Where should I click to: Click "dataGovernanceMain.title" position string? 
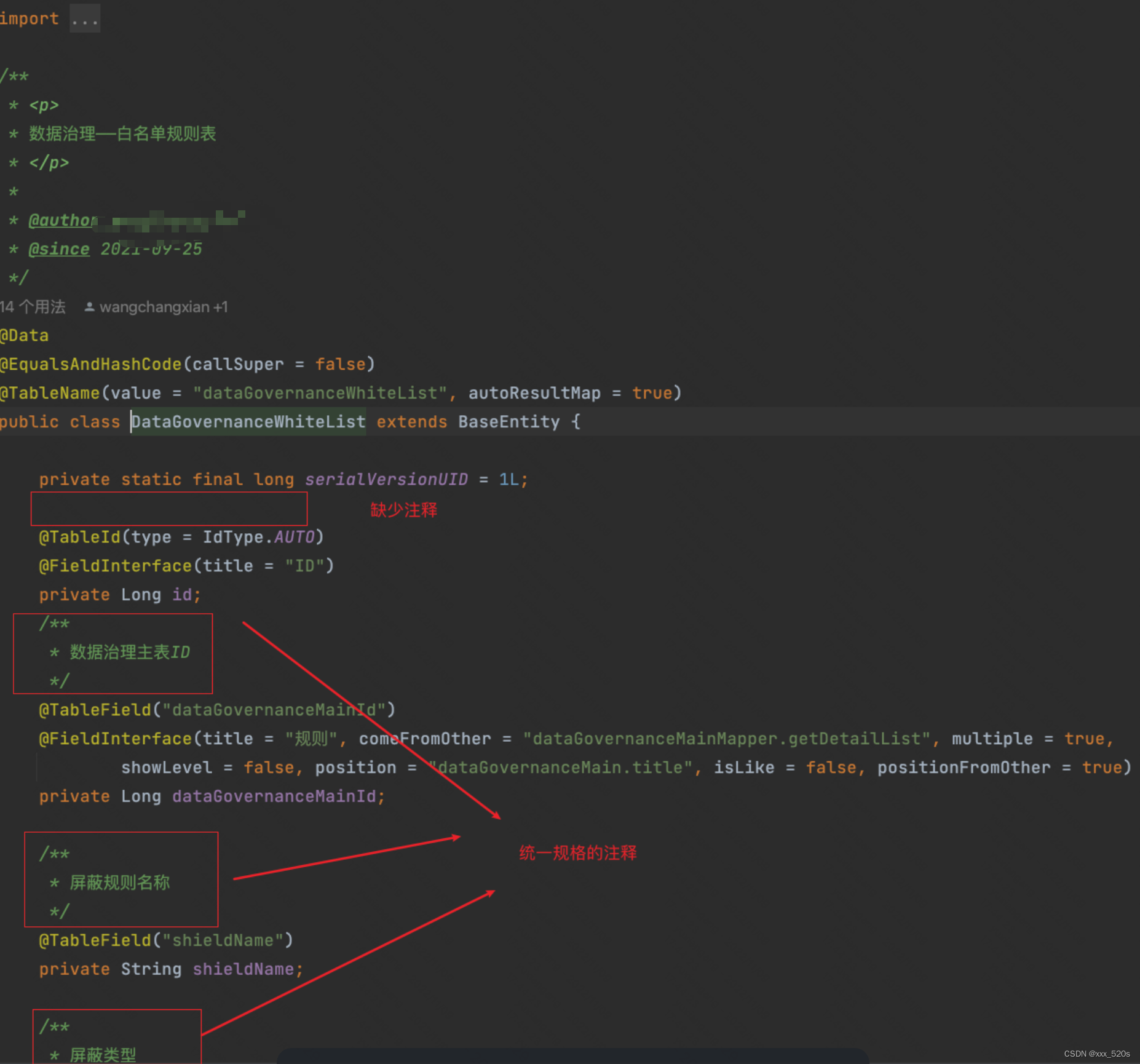pyautogui.click(x=560, y=768)
